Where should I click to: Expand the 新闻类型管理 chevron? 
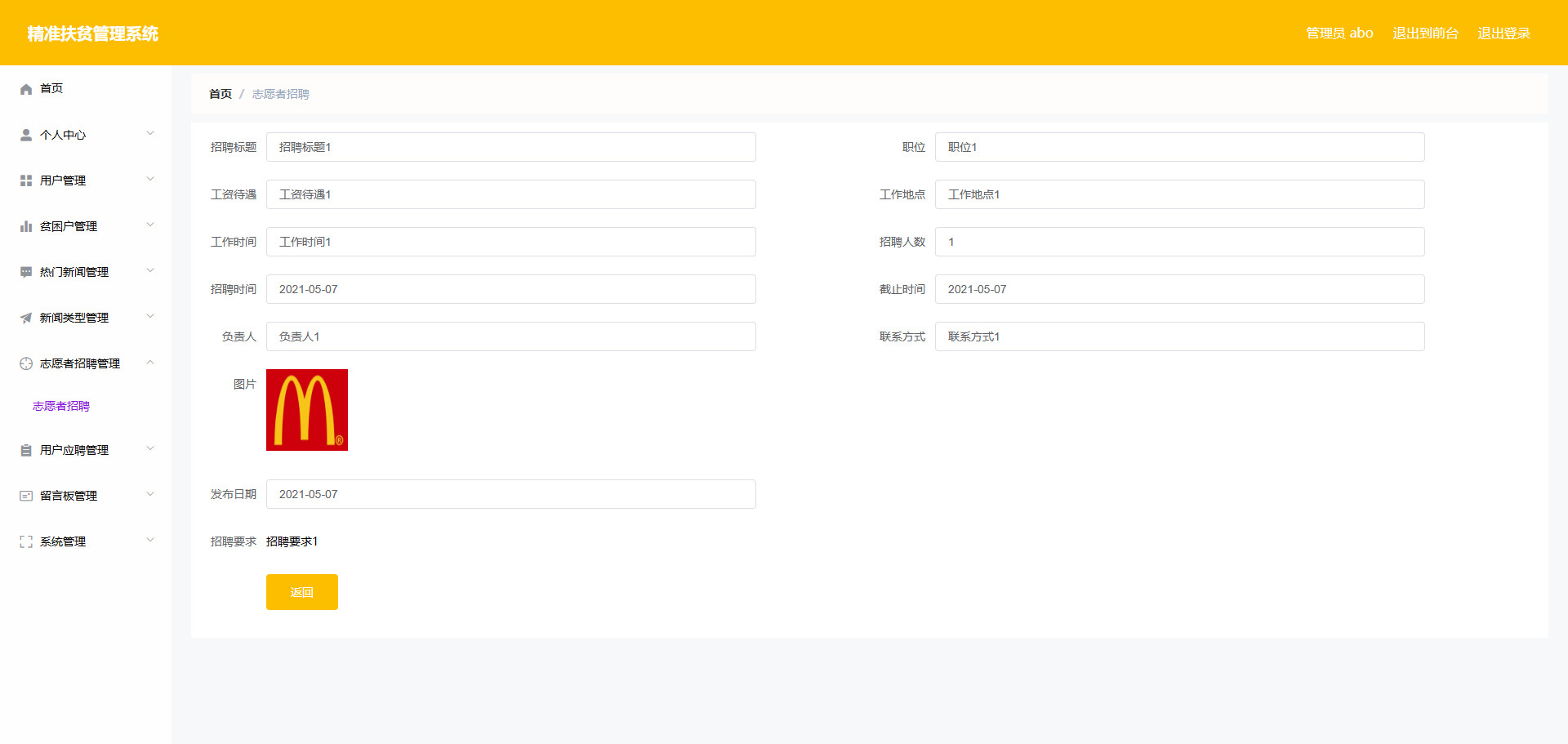(150, 316)
